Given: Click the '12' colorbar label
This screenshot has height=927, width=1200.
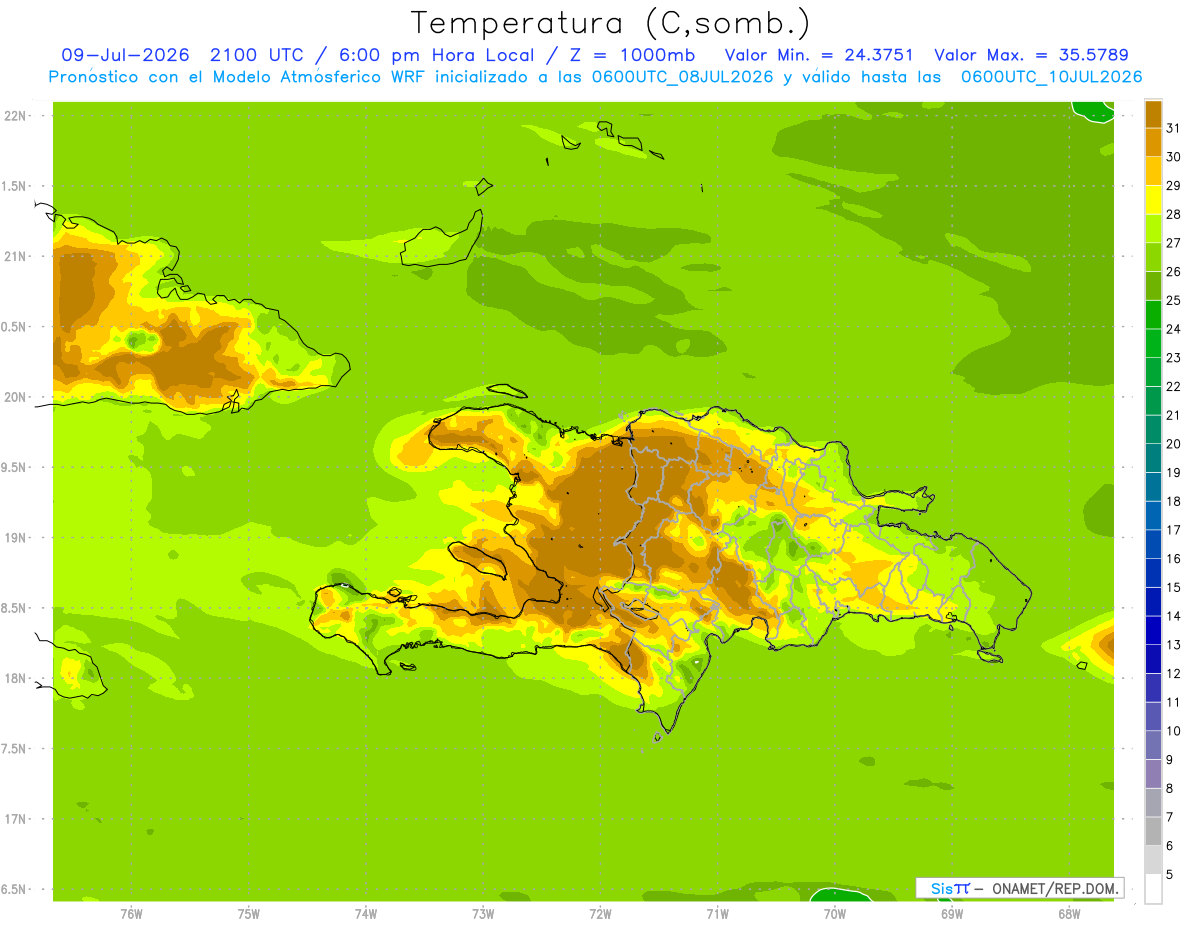Looking at the screenshot, I should click(x=1174, y=673).
